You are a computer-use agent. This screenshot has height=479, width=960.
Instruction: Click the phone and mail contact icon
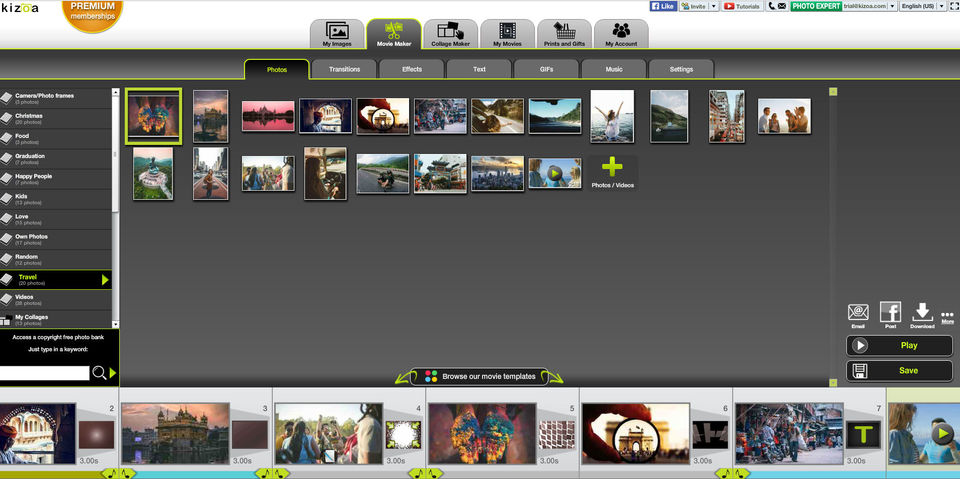tap(777, 6)
